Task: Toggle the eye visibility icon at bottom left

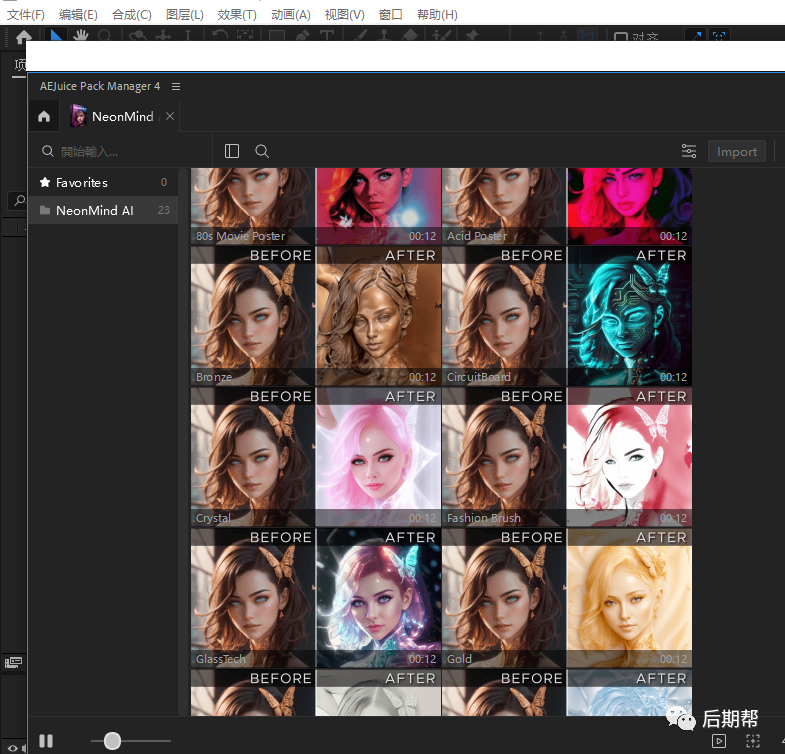Action: pos(13,748)
